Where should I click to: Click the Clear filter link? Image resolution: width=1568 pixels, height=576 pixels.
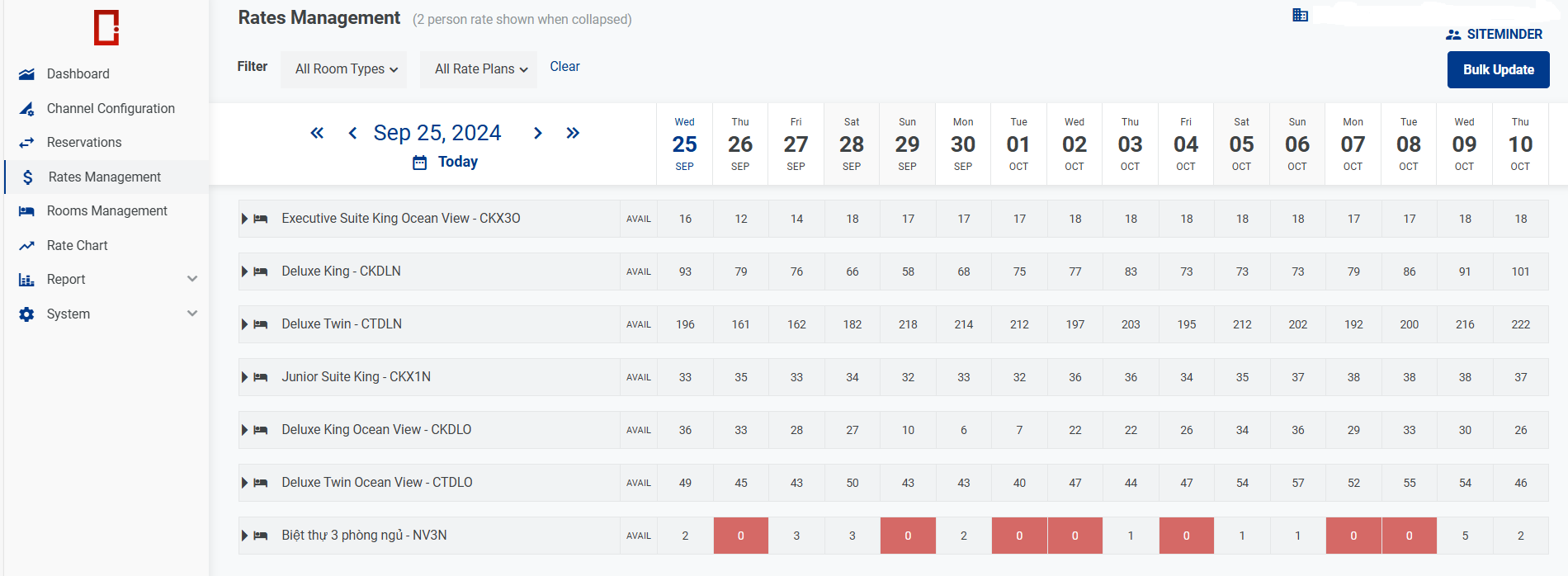point(564,67)
